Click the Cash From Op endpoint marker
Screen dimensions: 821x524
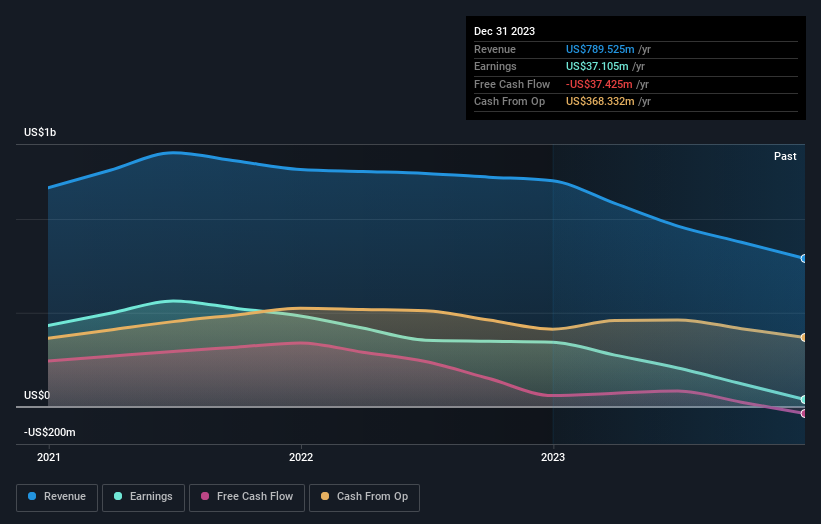pos(804,338)
